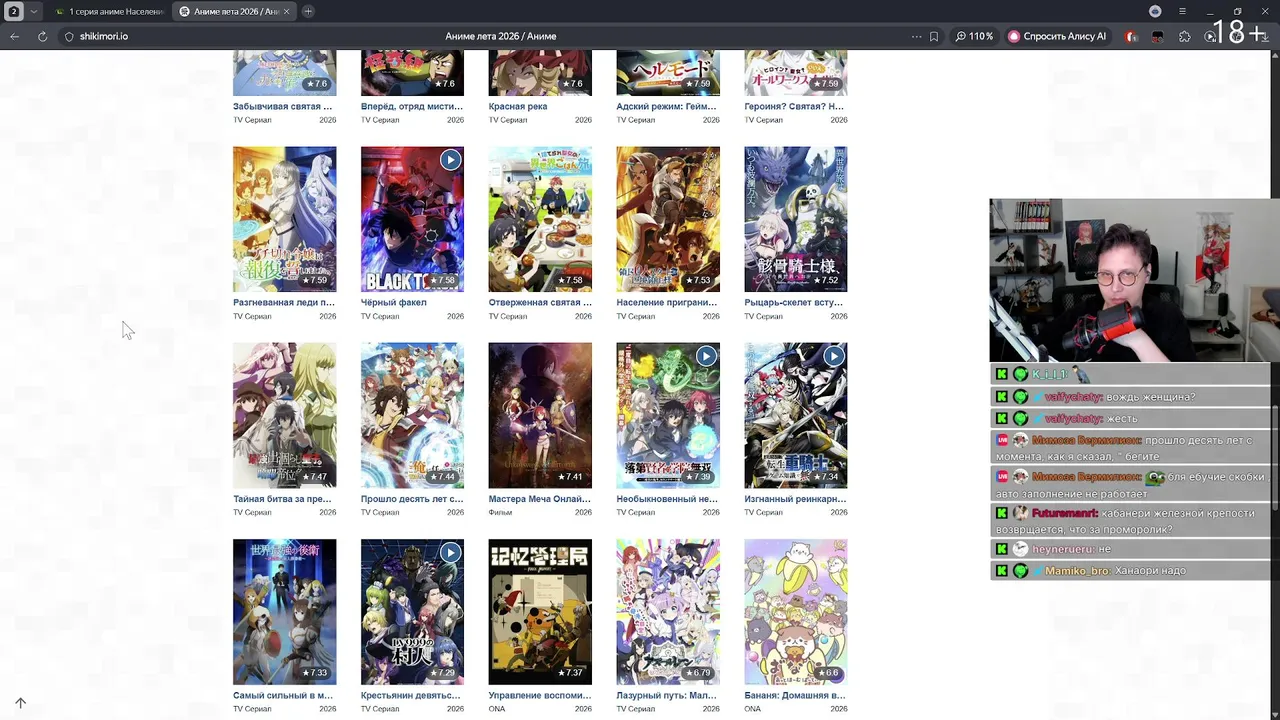Screen dimensions: 1280x720
Task: Expand the tab list dropdown arrow
Action: click(x=33, y=11)
